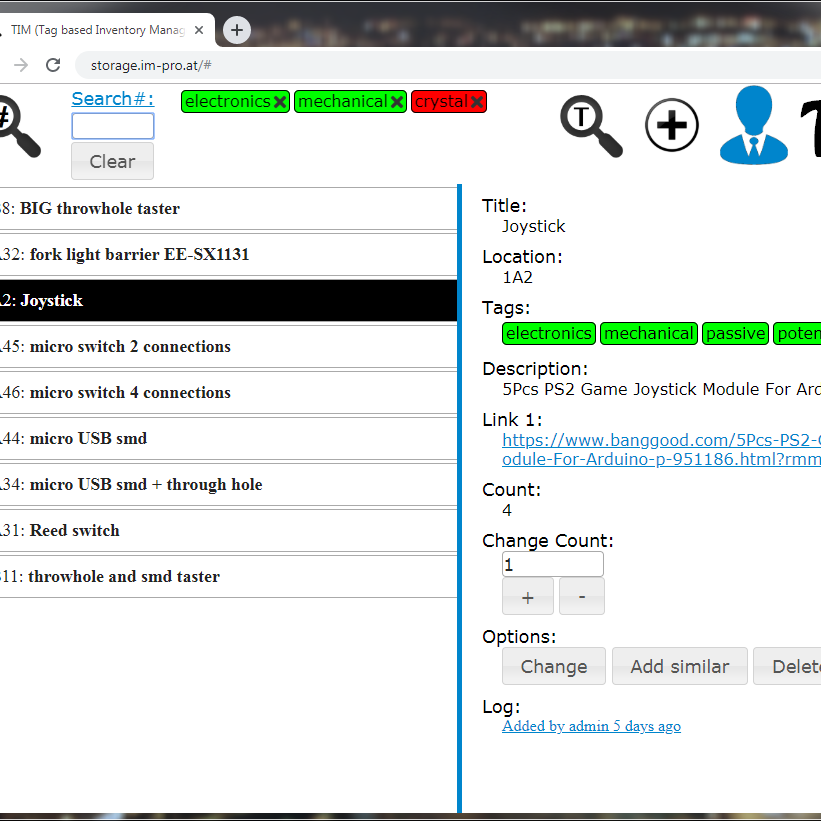Select BIG throwhole taster item
The width and height of the screenshot is (821, 821).
coord(228,208)
